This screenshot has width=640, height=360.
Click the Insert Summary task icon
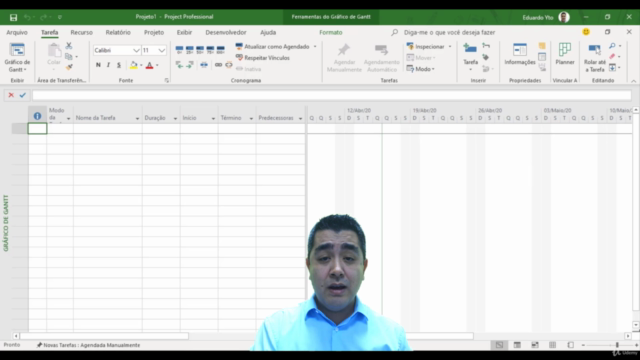(486, 46)
